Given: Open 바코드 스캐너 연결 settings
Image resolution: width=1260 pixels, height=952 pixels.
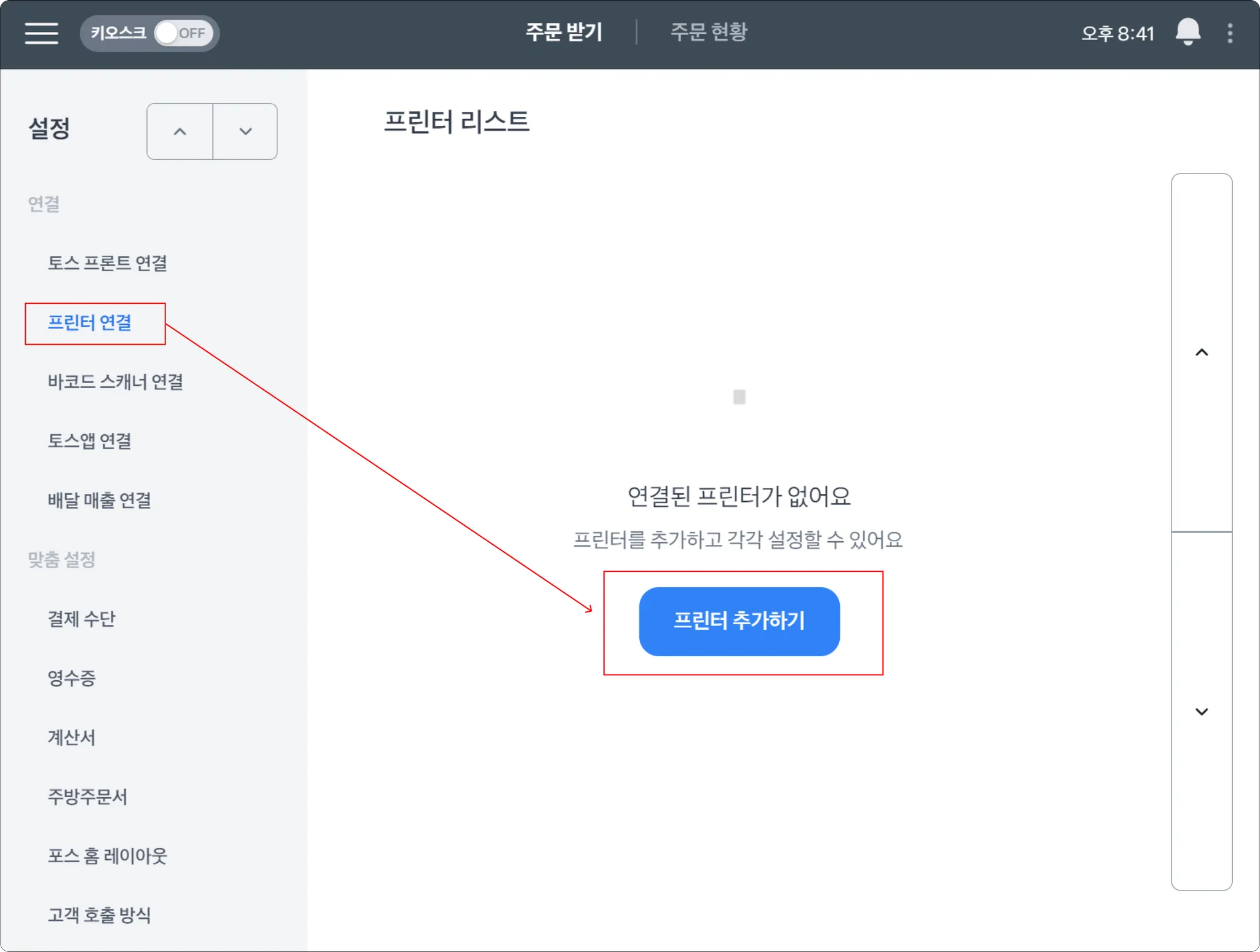Looking at the screenshot, I should [x=116, y=382].
